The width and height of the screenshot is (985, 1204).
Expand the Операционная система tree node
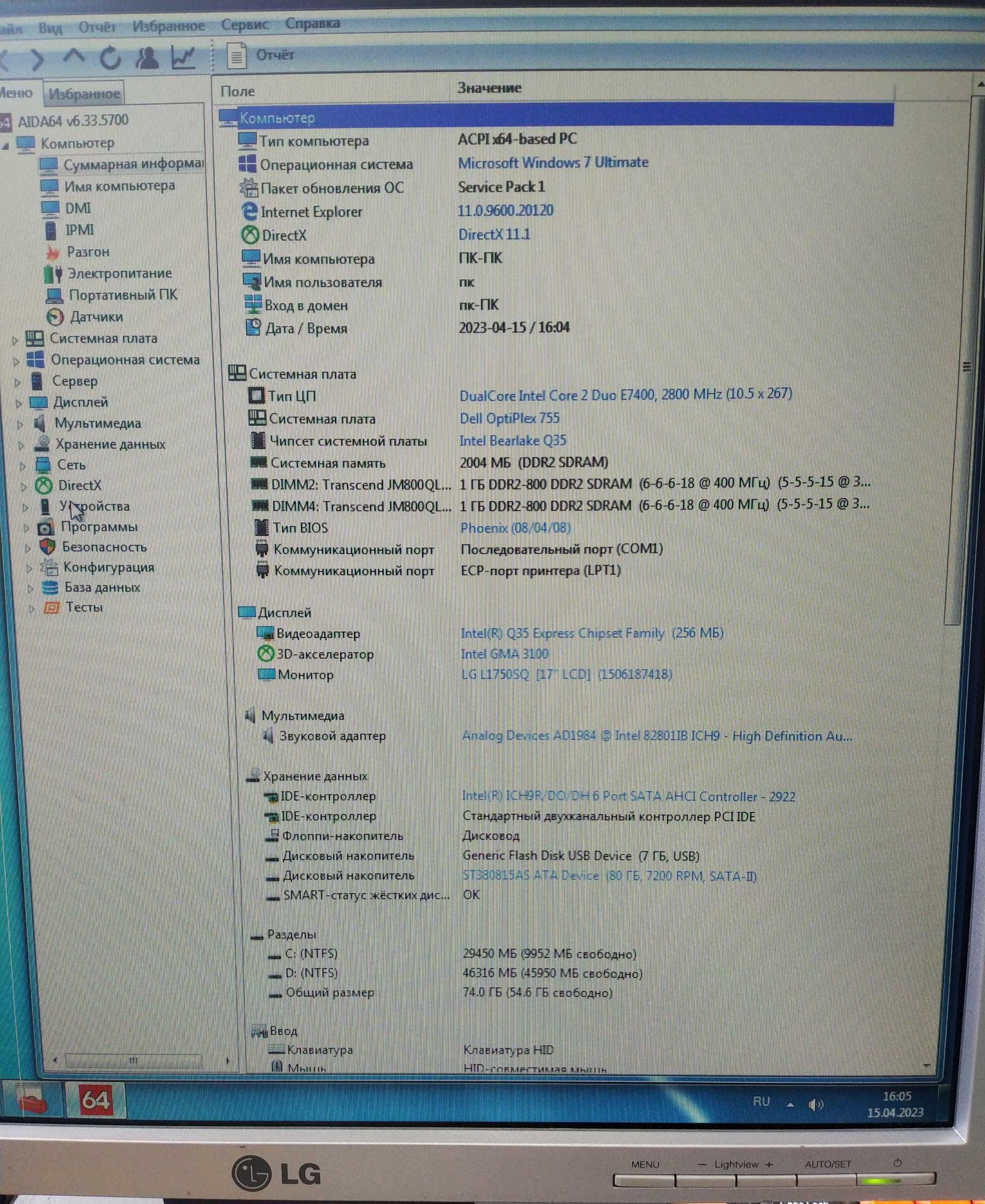(x=16, y=362)
